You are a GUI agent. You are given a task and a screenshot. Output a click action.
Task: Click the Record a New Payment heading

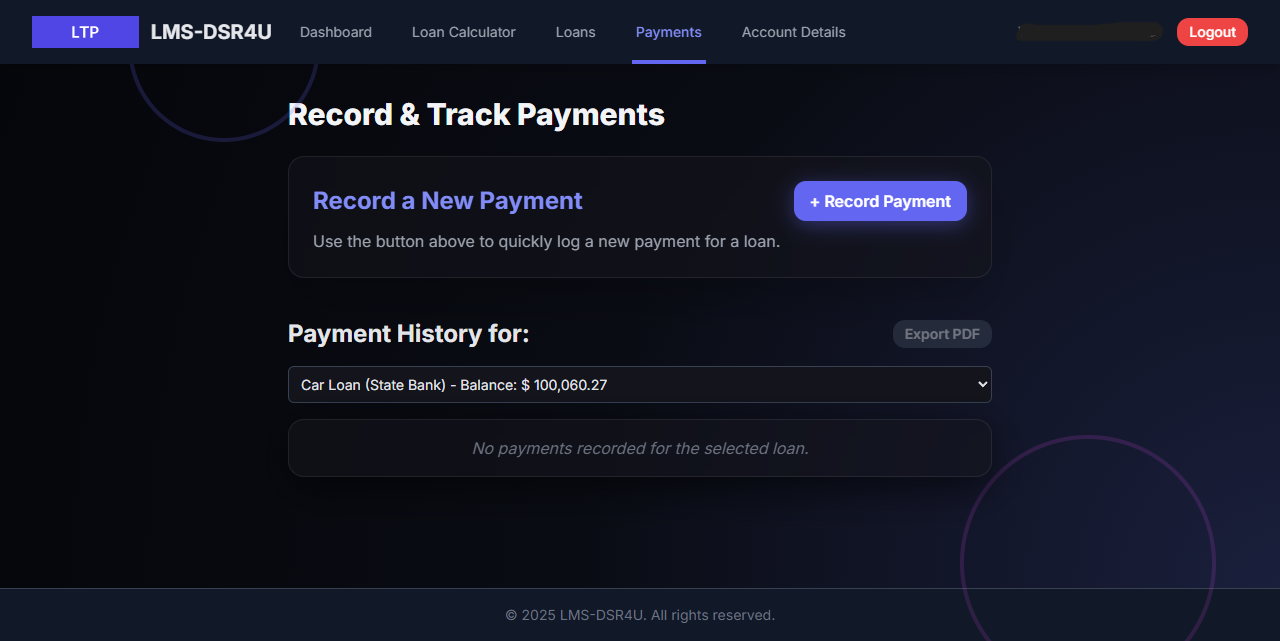(447, 201)
